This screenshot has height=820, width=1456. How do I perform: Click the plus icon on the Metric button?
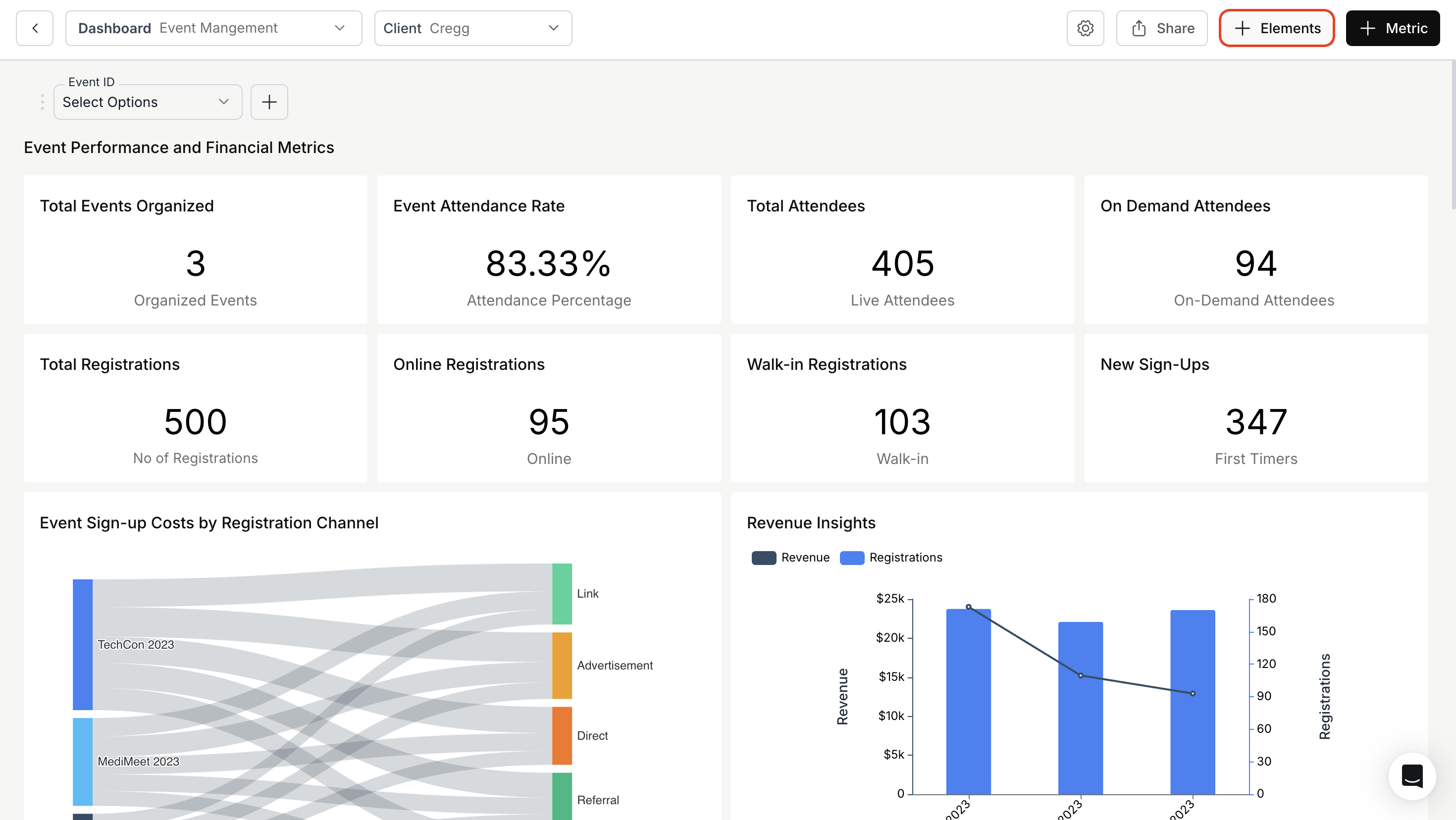[1368, 28]
